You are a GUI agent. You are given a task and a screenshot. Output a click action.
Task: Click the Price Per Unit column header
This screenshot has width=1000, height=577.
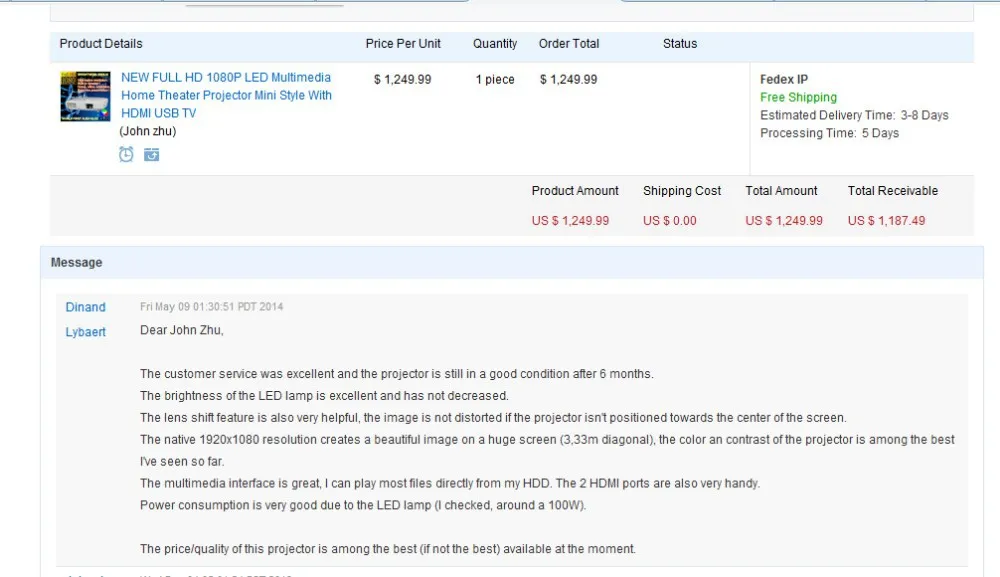(403, 43)
